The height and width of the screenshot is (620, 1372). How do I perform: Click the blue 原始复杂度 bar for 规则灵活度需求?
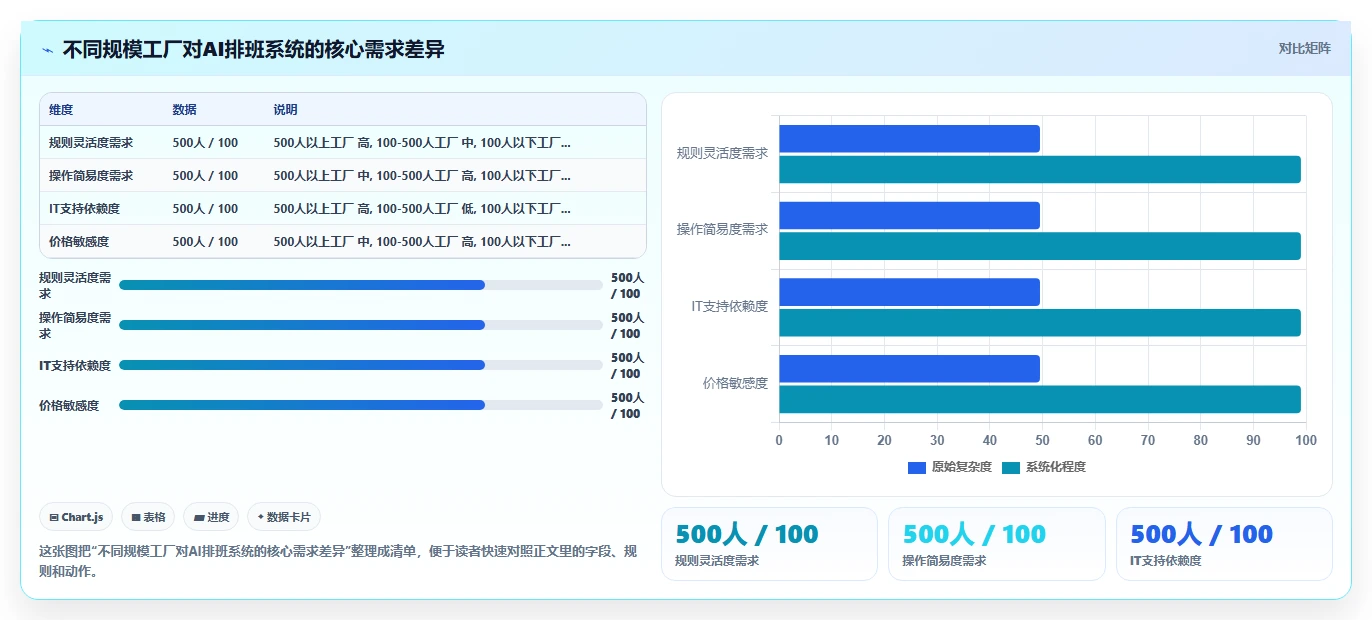click(909, 139)
